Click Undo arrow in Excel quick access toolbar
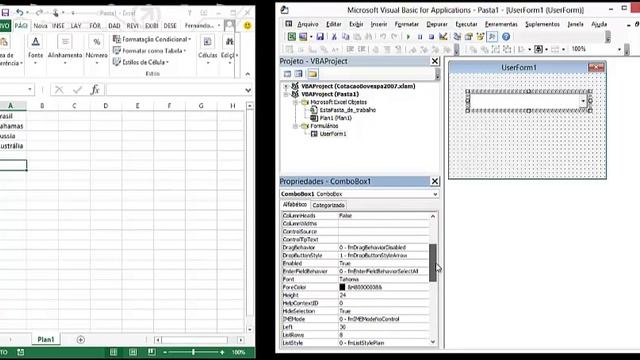This screenshot has height=360, width=640. [x=19, y=13]
